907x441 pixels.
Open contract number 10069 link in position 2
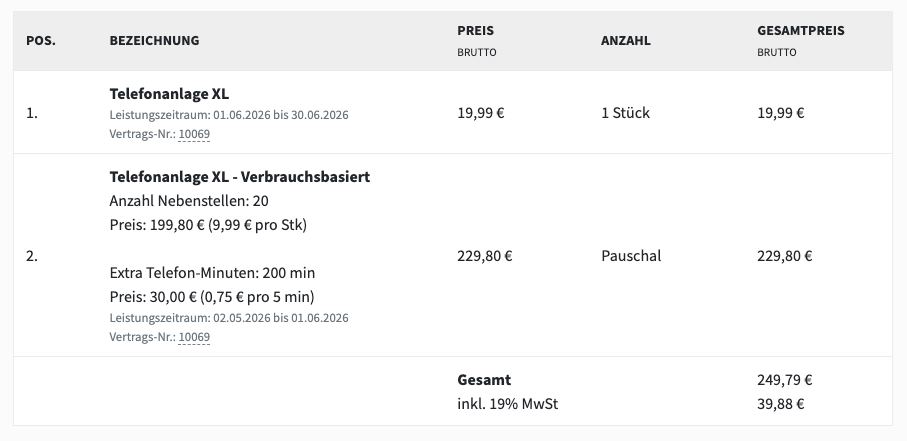194,337
